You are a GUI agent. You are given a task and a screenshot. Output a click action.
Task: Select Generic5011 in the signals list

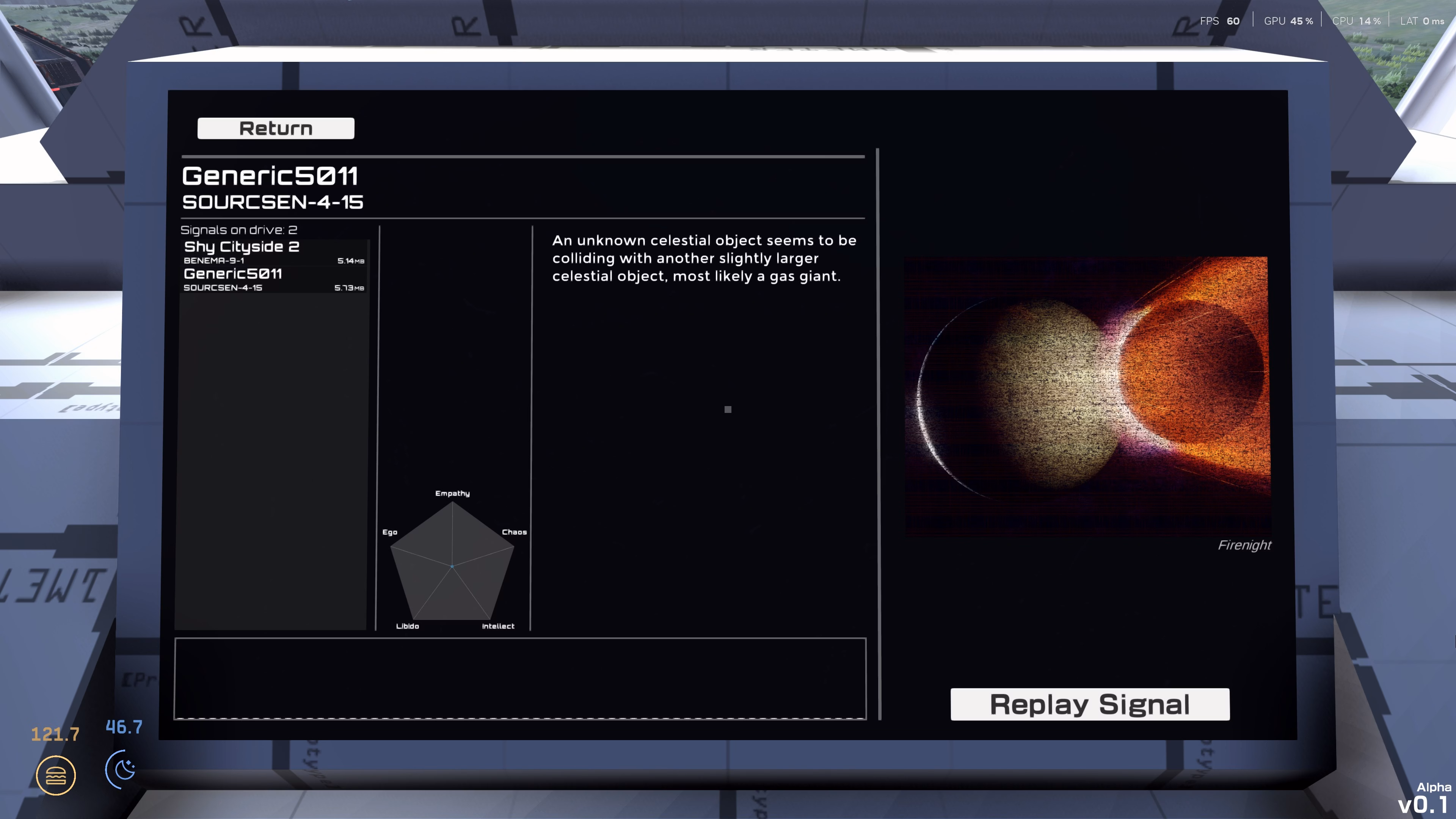pos(273,279)
